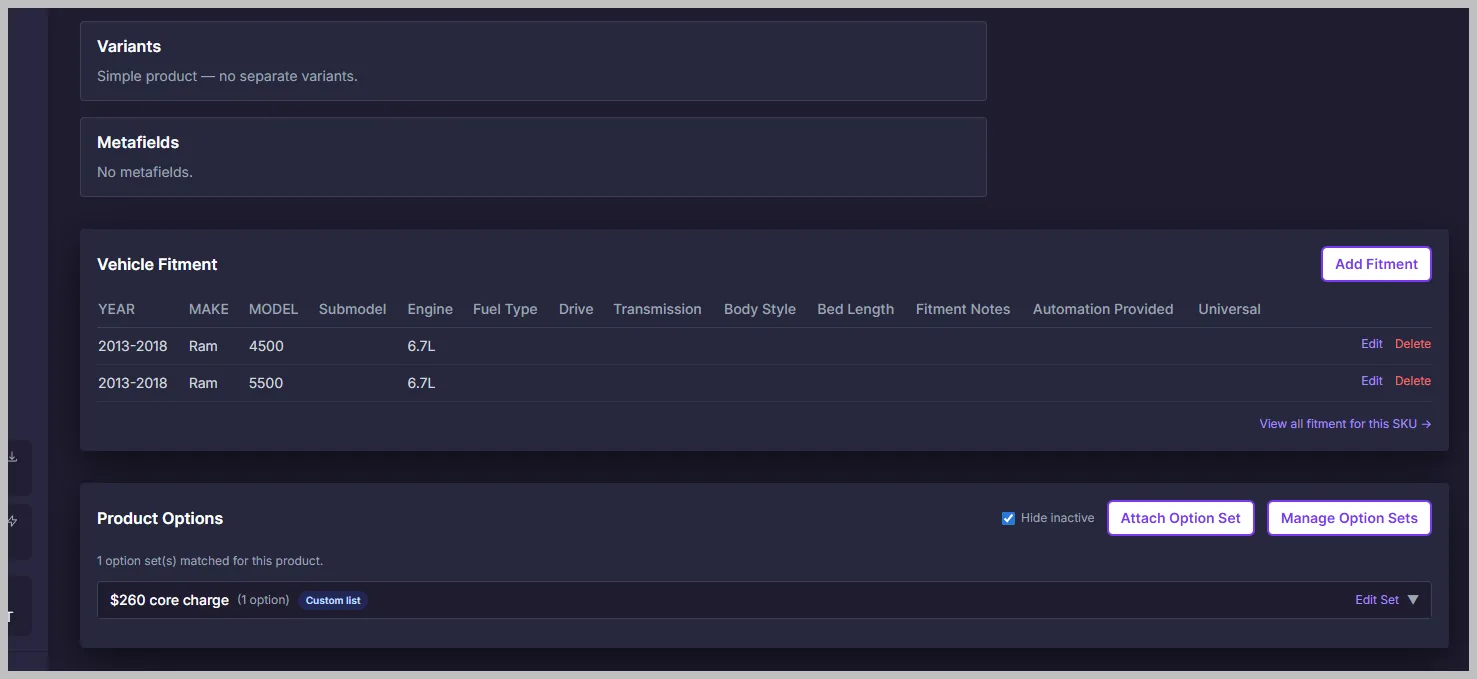Click the Manage Option Sets button

(1349, 518)
